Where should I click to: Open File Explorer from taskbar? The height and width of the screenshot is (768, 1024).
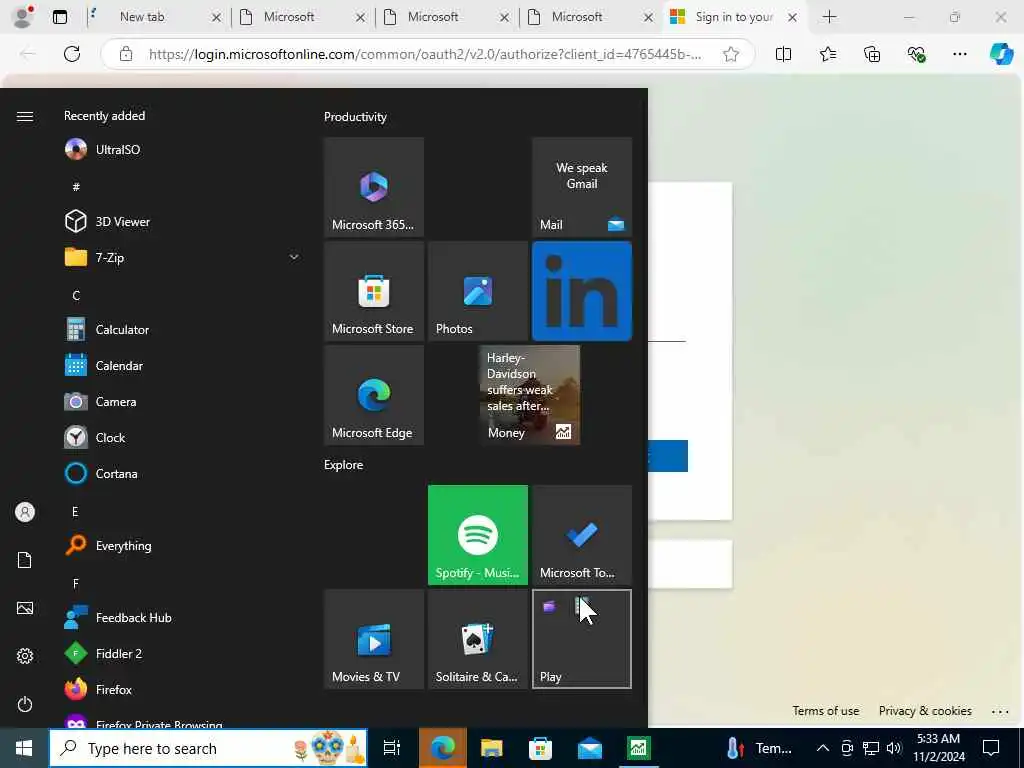point(492,748)
